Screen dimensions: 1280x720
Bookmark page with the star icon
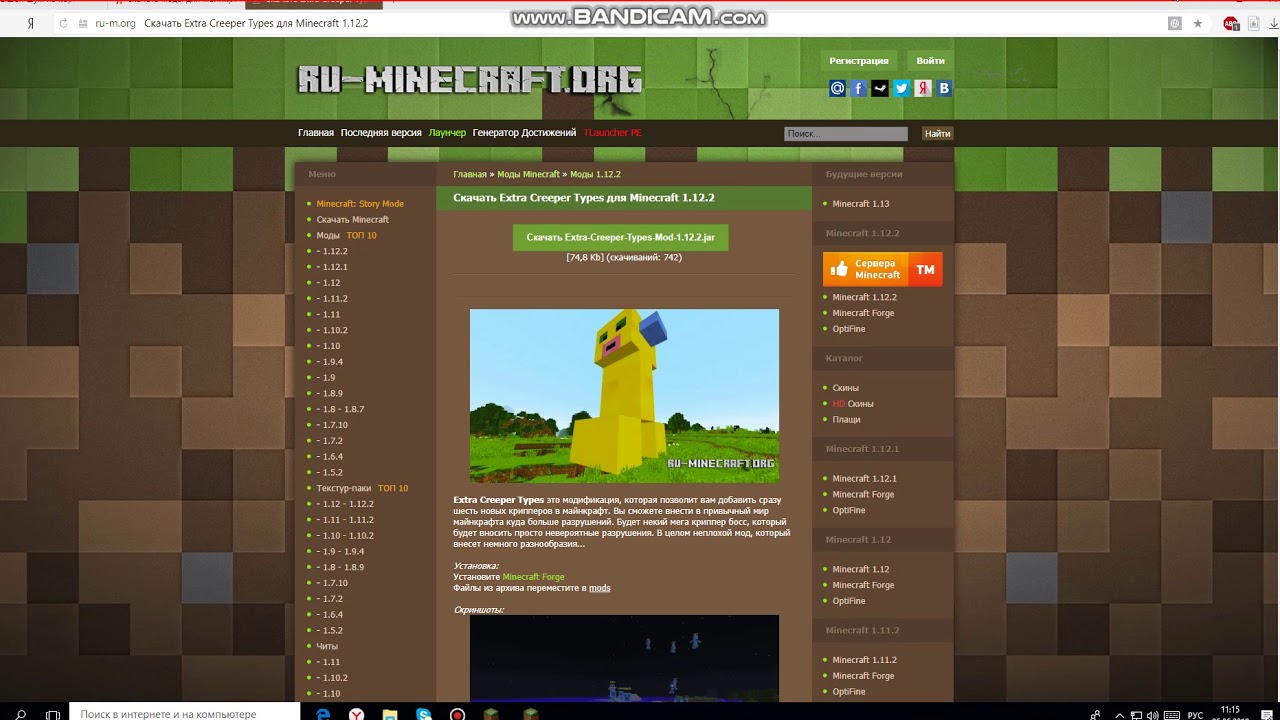click(x=1198, y=23)
